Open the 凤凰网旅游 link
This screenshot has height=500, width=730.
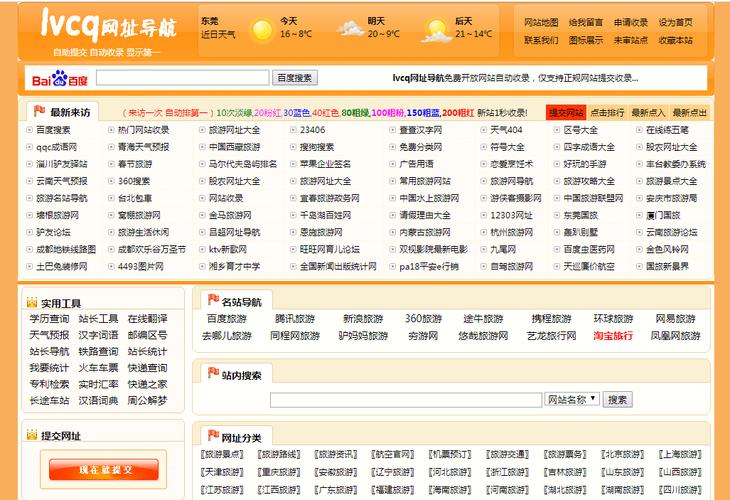tap(675, 336)
